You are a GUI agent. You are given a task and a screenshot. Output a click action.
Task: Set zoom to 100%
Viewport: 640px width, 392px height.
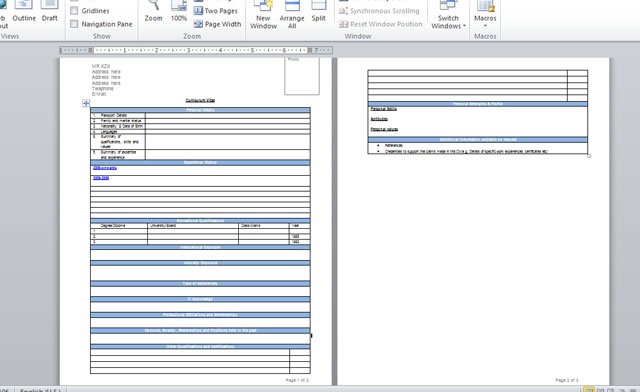(179, 11)
